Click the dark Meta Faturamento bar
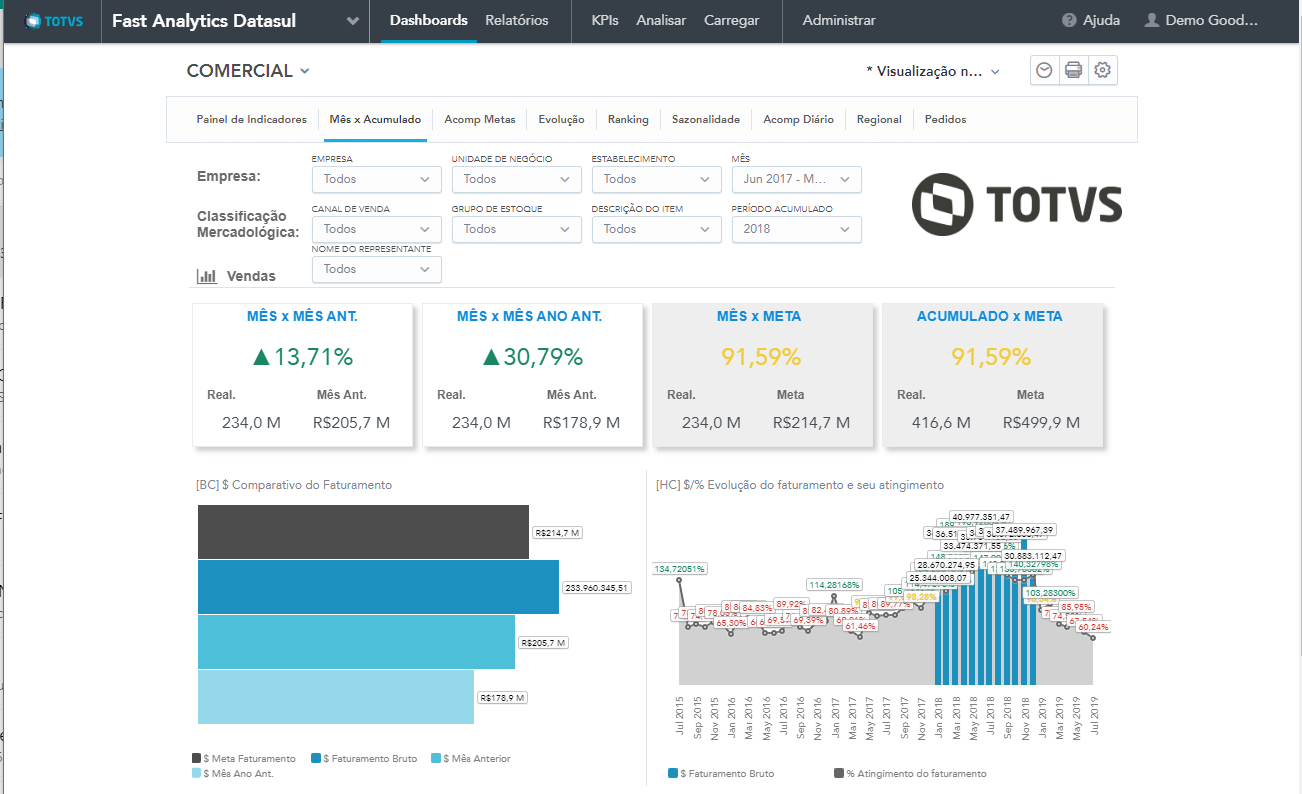This screenshot has height=794, width=1302. coord(363,532)
